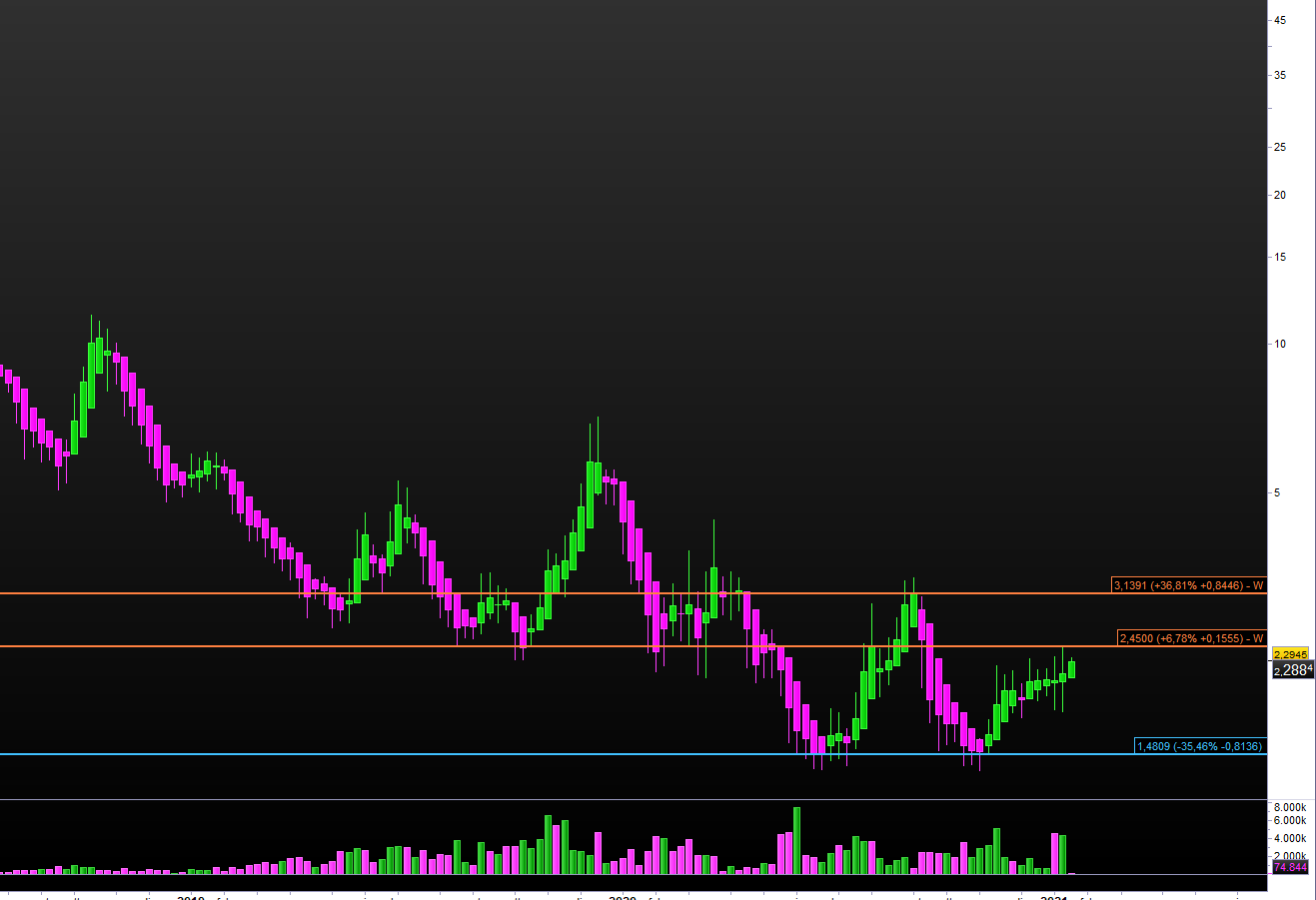Click the 25 mark on price axis
The width and height of the screenshot is (1316, 900).
click(x=1278, y=147)
